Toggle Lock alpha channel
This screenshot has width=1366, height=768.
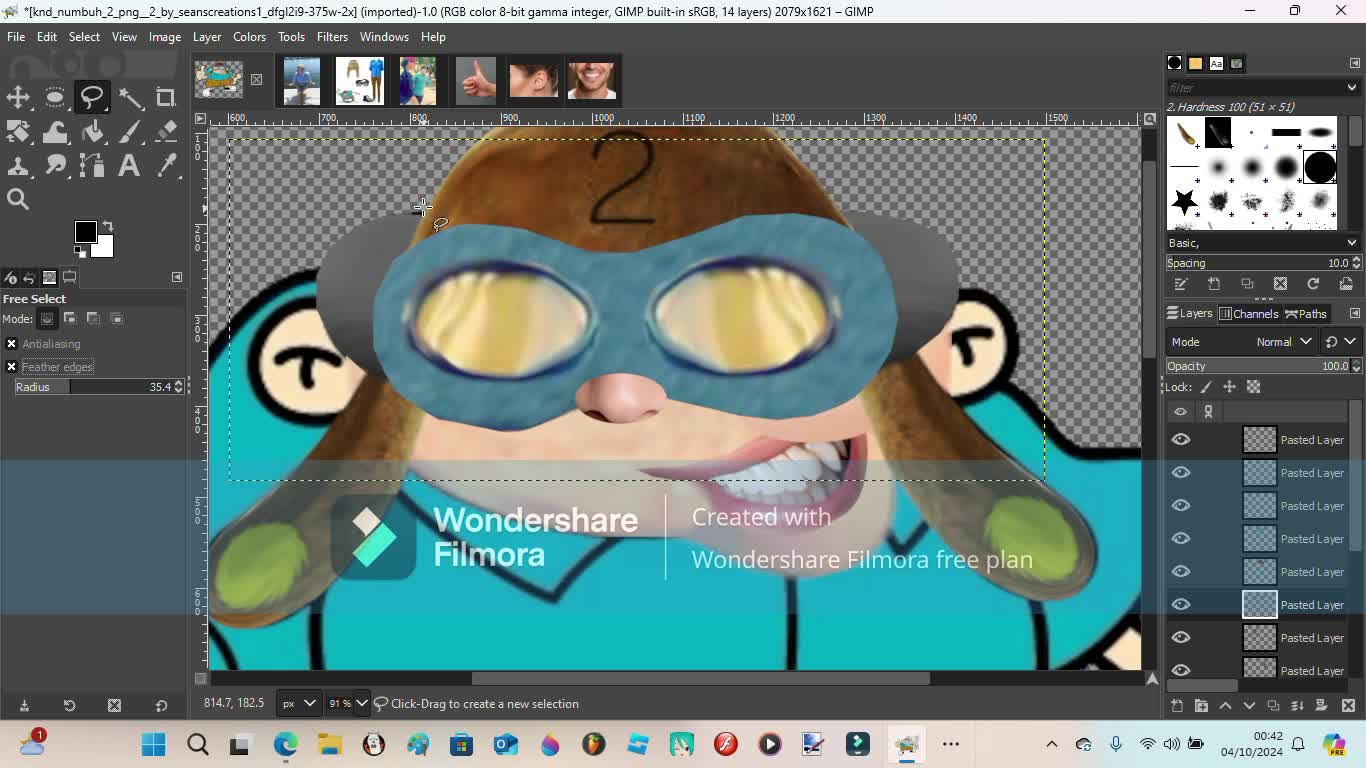[1253, 387]
